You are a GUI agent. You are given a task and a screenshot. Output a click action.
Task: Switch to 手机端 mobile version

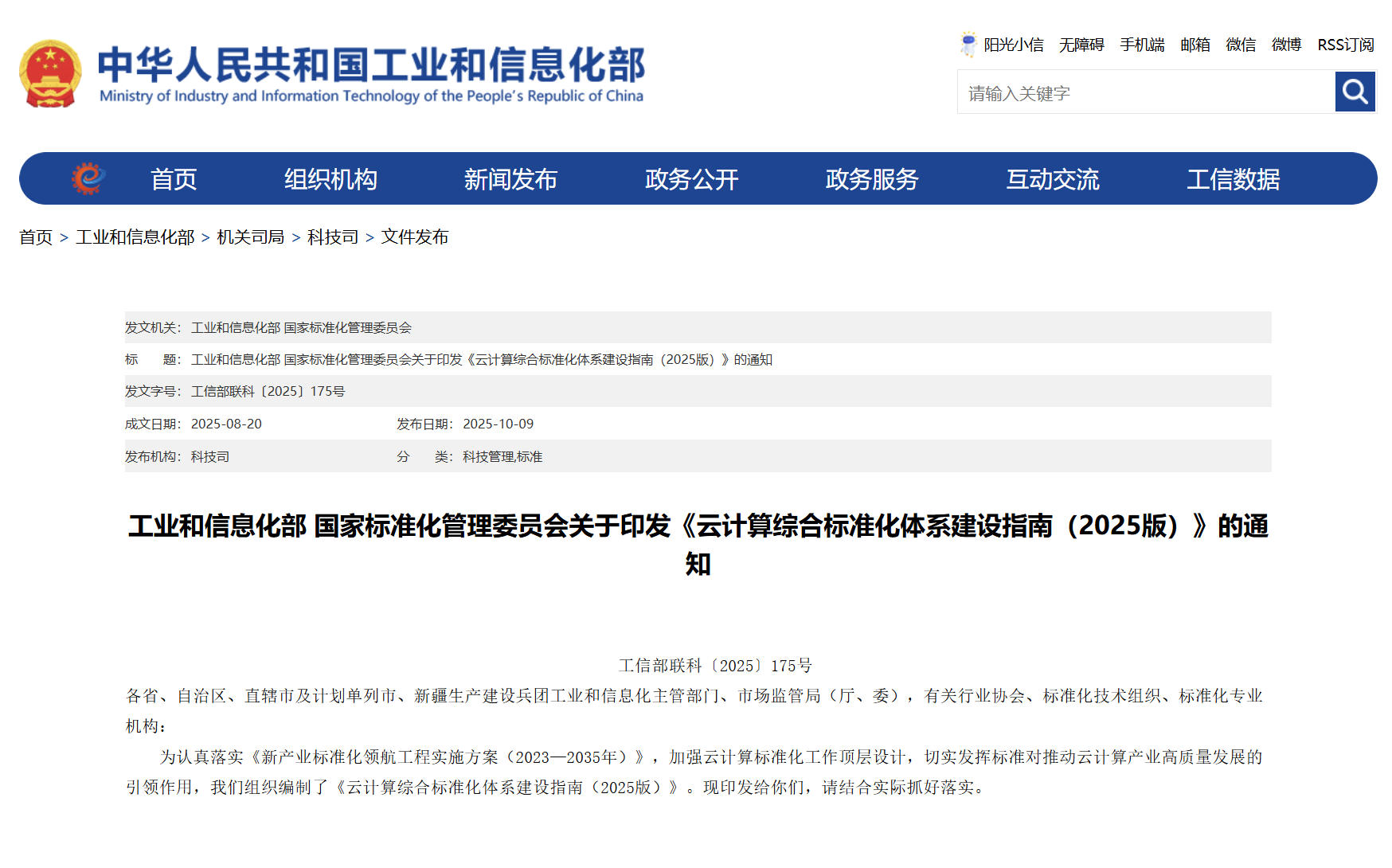pos(1142,45)
